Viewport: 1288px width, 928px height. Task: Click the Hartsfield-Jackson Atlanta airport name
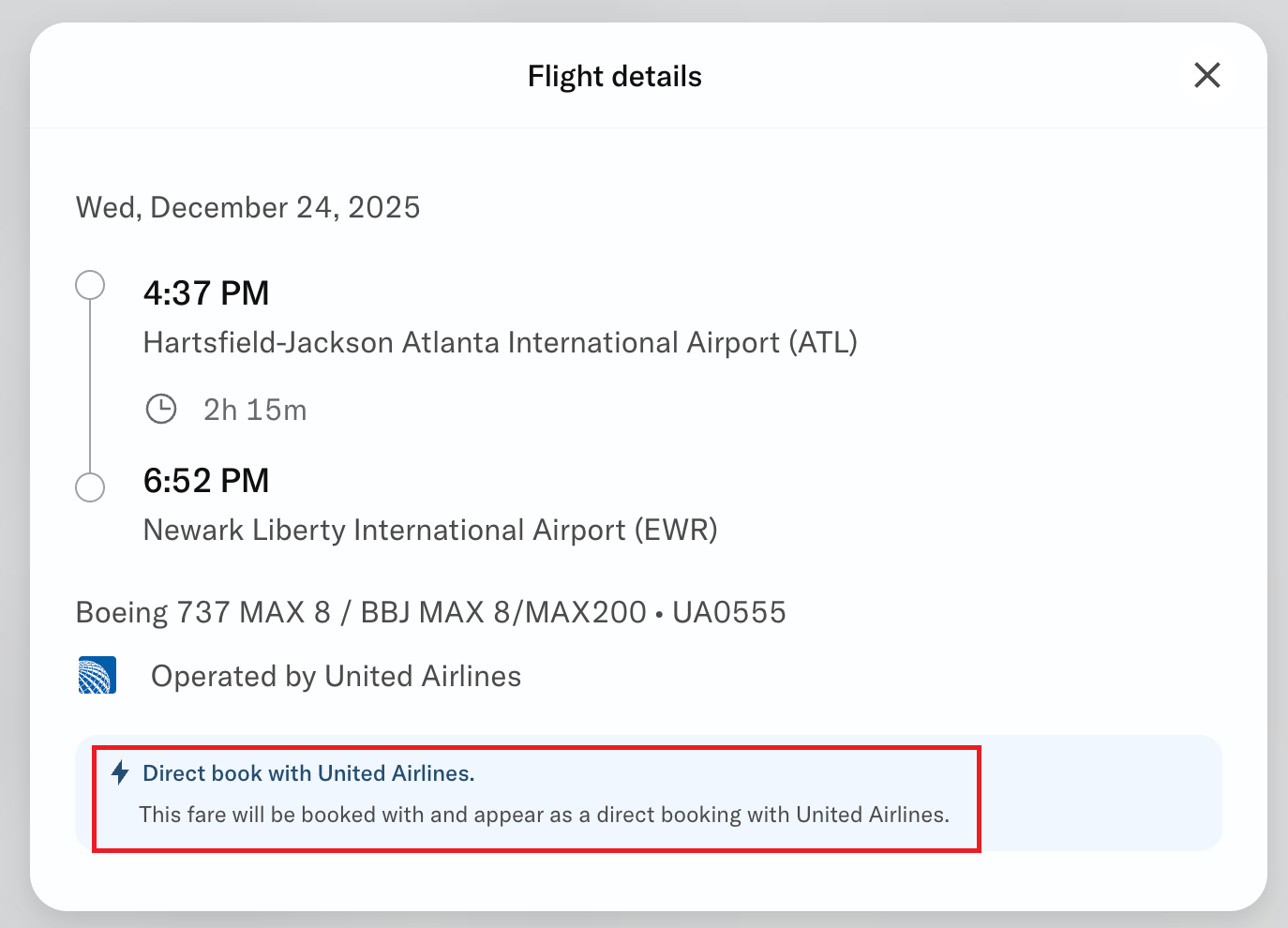459,343
